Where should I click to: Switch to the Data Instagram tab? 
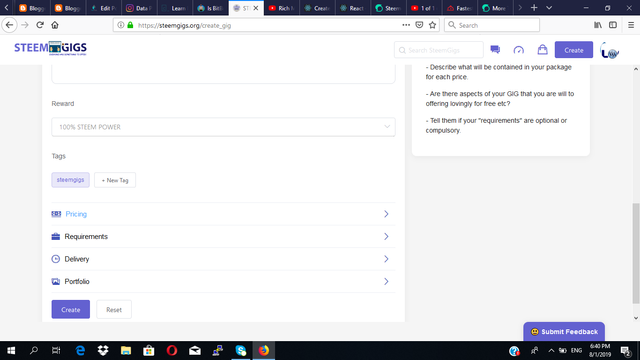tap(140, 8)
